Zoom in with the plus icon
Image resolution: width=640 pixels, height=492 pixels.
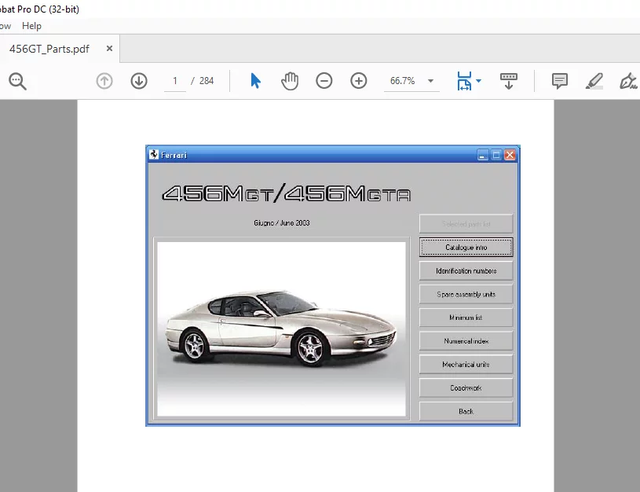[359, 81]
